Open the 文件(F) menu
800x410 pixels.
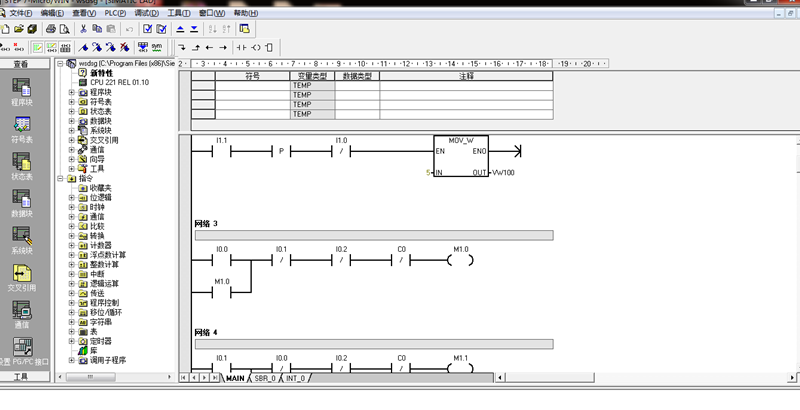(x=21, y=13)
